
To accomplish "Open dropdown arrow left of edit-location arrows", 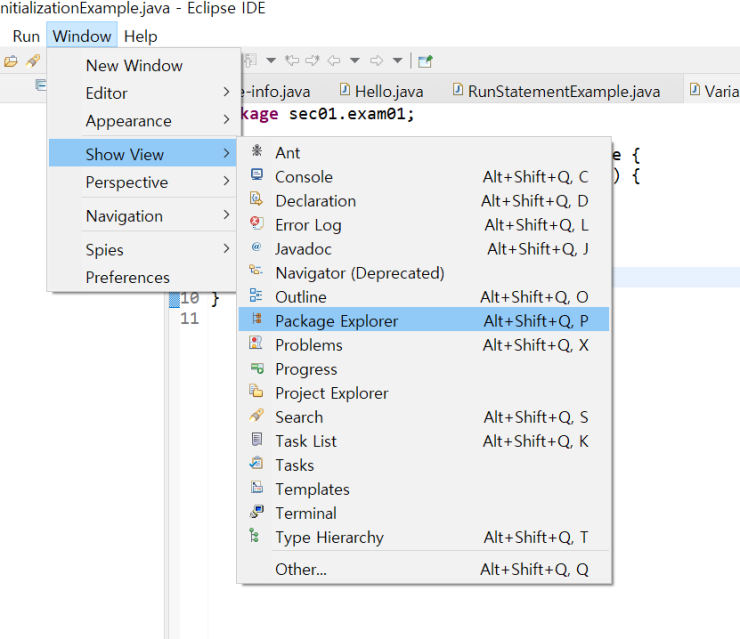I will coord(271,60).
